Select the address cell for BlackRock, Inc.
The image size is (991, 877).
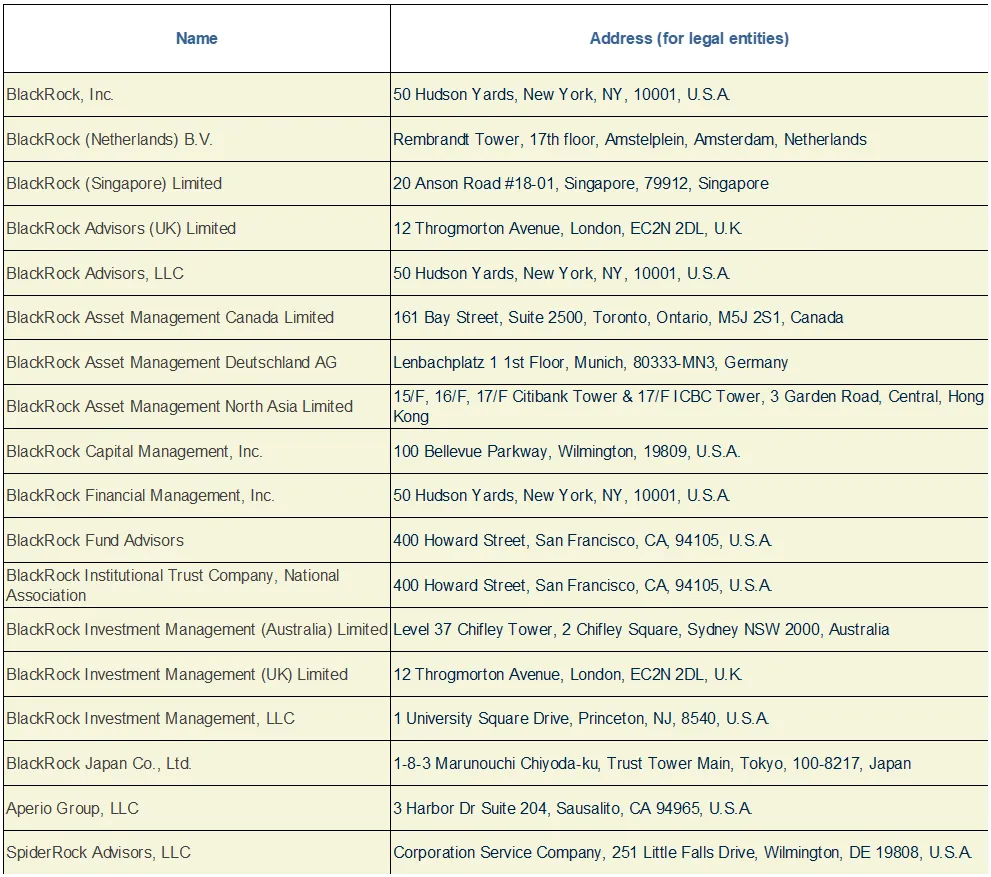click(689, 95)
